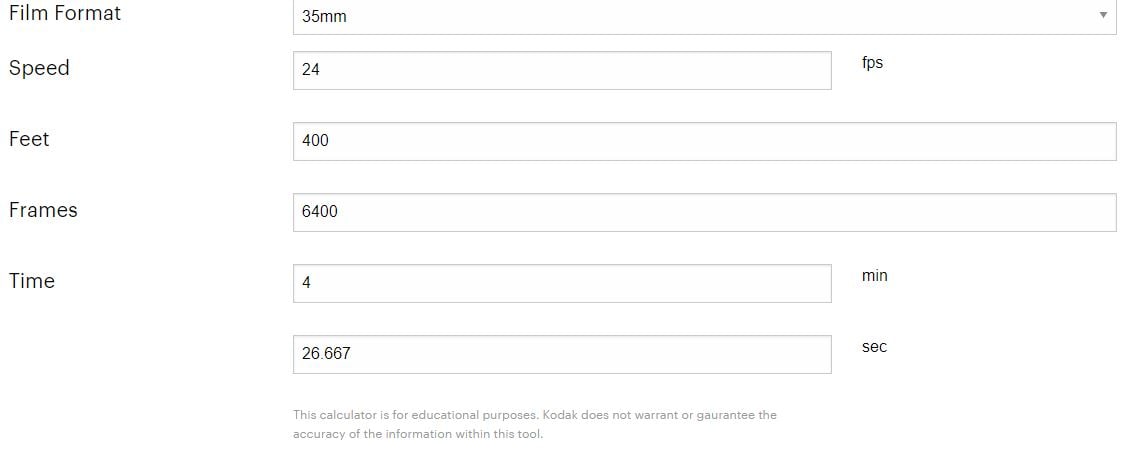This screenshot has width=1123, height=450.
Task: Click the sec unit text
Action: [x=874, y=347]
